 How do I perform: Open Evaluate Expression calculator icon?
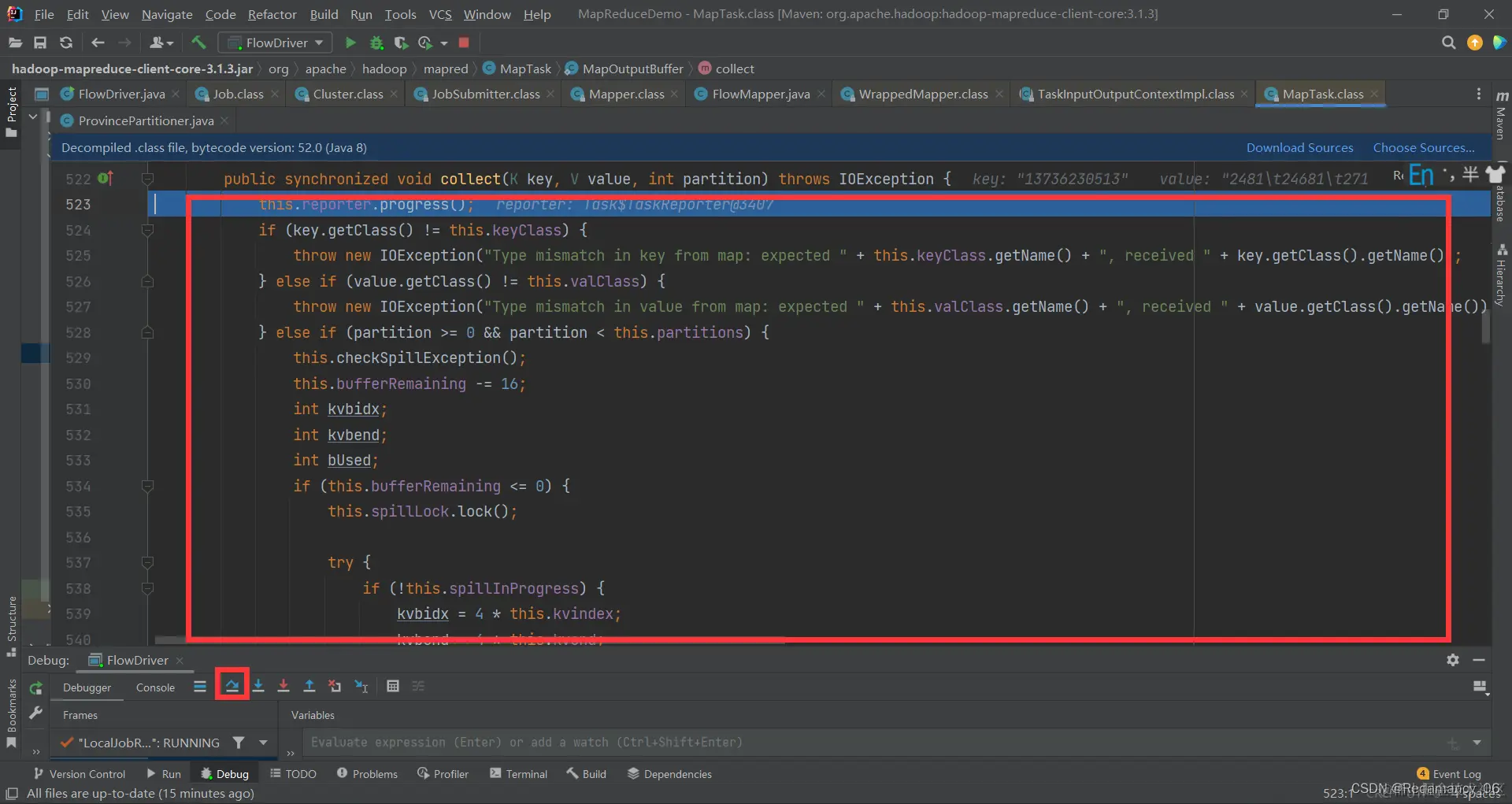coord(393,686)
